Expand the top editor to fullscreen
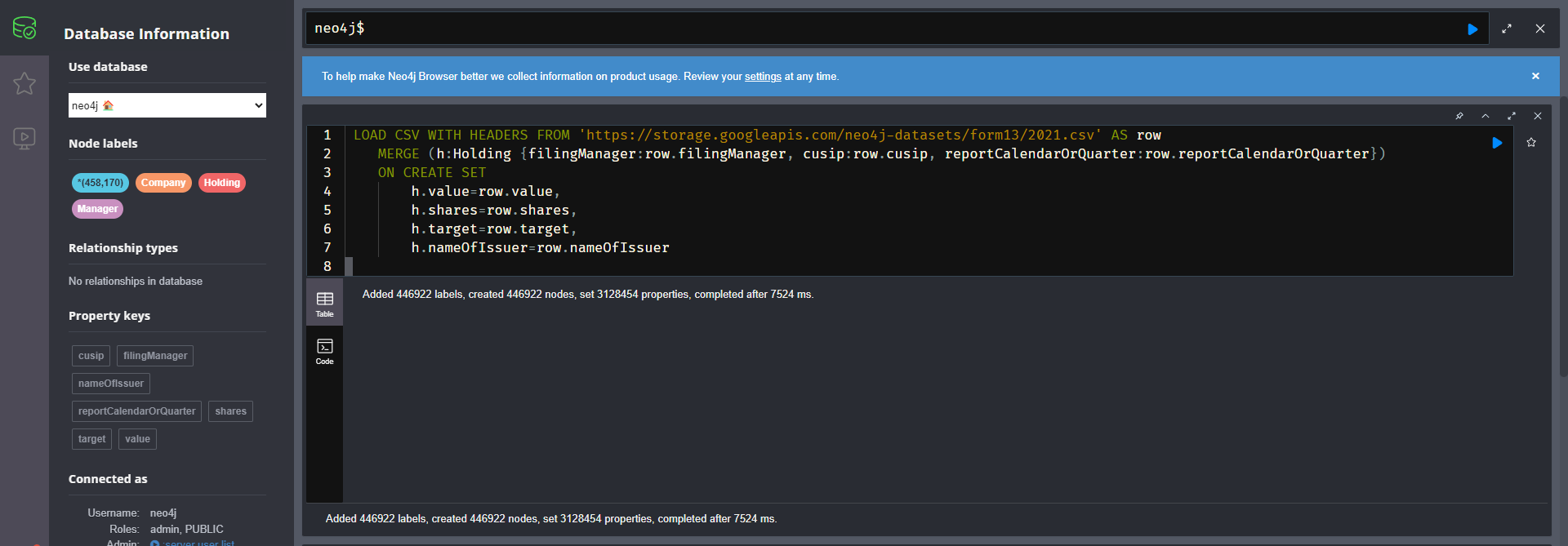Screen dimensions: 1568x546 tap(1507, 29)
